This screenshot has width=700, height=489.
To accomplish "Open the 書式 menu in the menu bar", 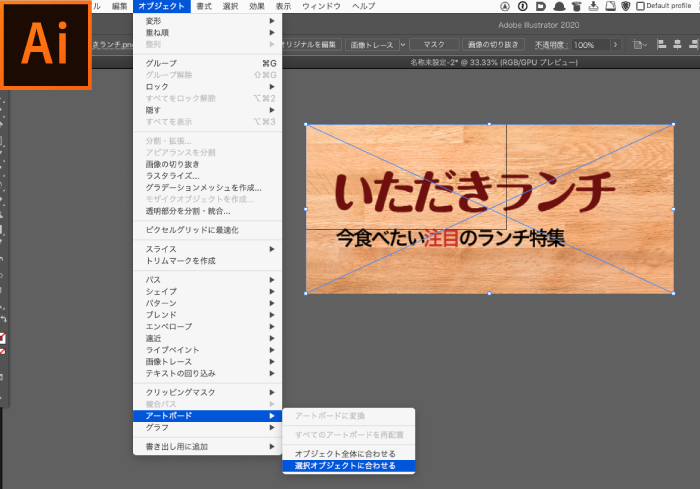I will click(204, 6).
